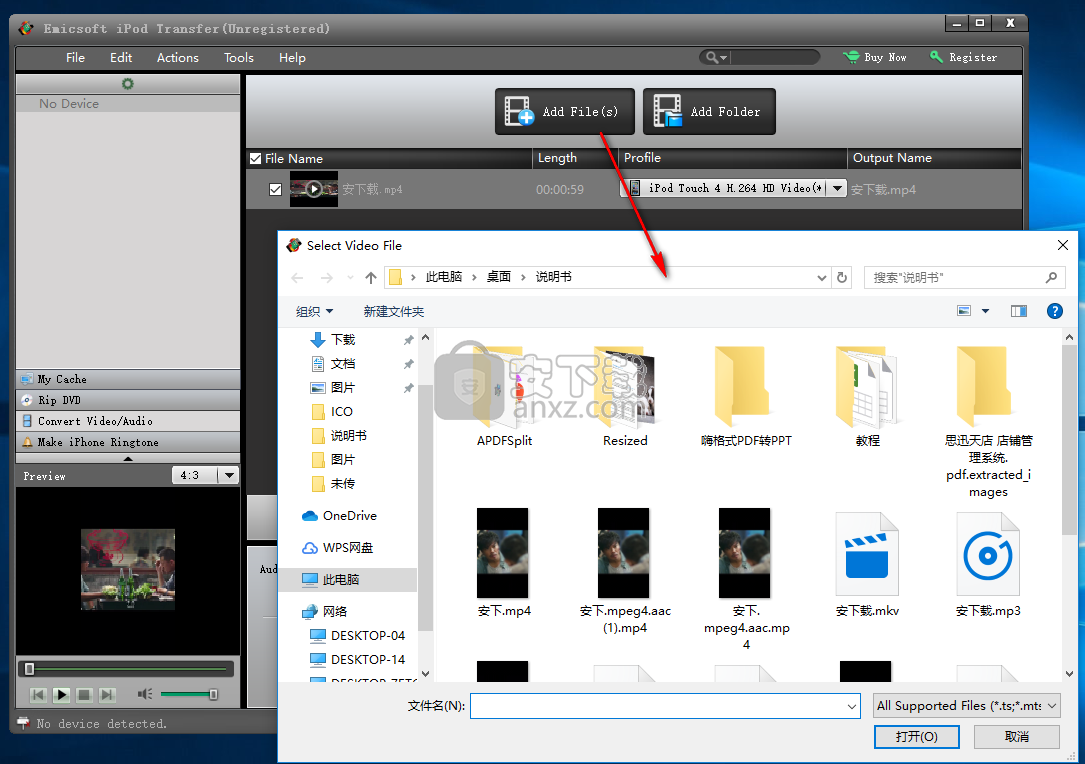Adjust the preview volume slider
The width and height of the screenshot is (1085, 764).
pyautogui.click(x=190, y=694)
